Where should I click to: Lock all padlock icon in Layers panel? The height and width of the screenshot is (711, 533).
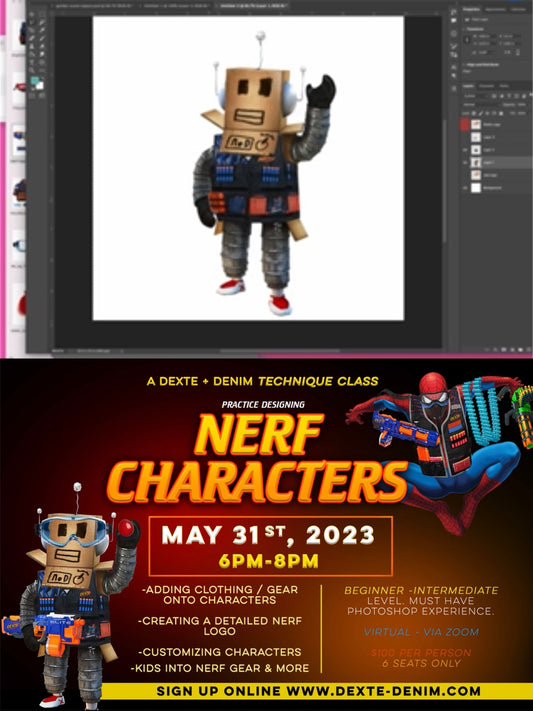501,113
